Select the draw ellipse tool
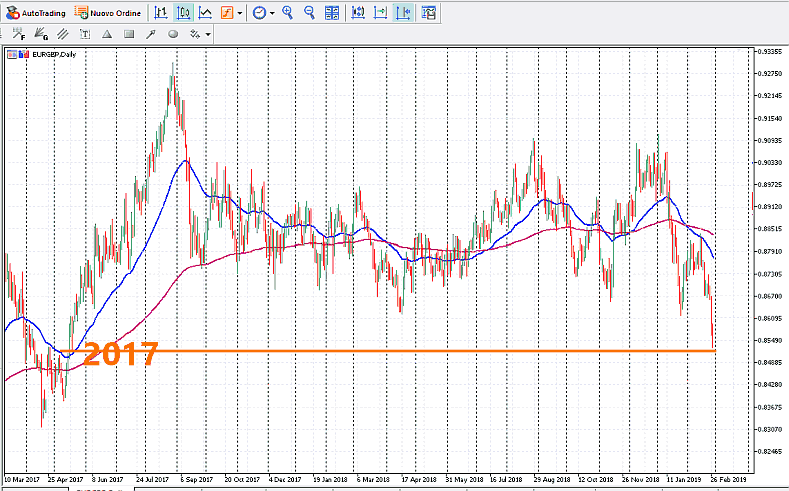The height and width of the screenshot is (491, 789). click(x=173, y=34)
